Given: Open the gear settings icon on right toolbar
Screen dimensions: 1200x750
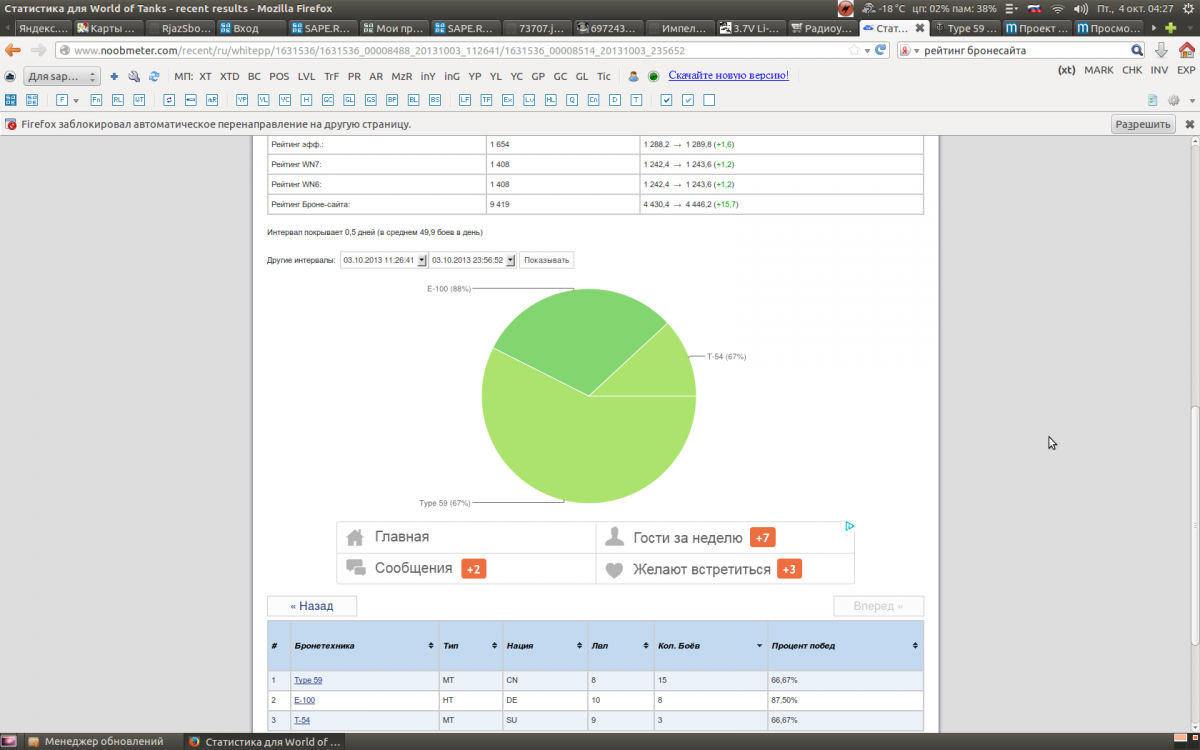Looking at the screenshot, I should [1173, 100].
